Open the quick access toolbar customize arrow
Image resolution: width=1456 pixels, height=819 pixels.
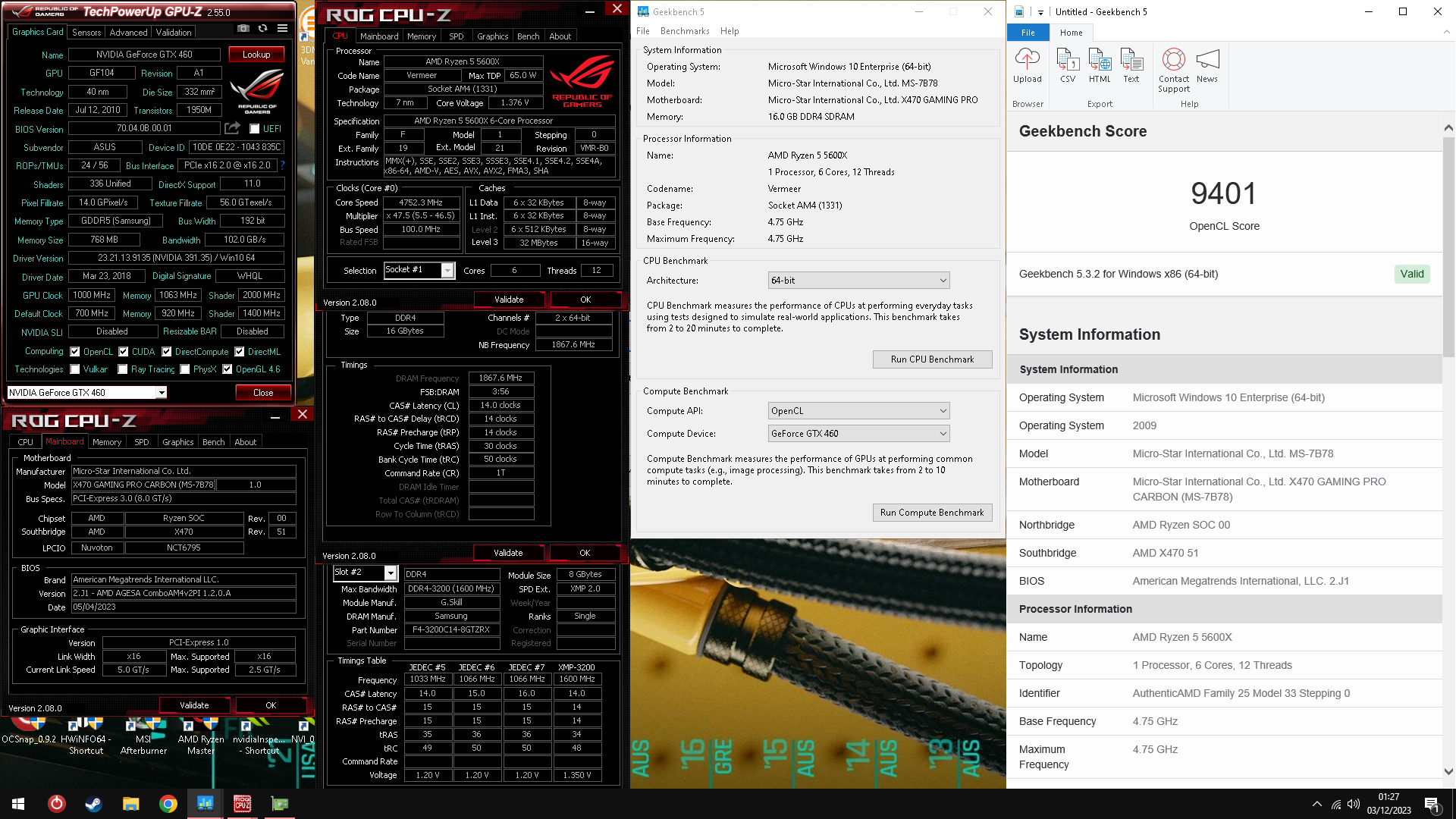click(x=1040, y=12)
